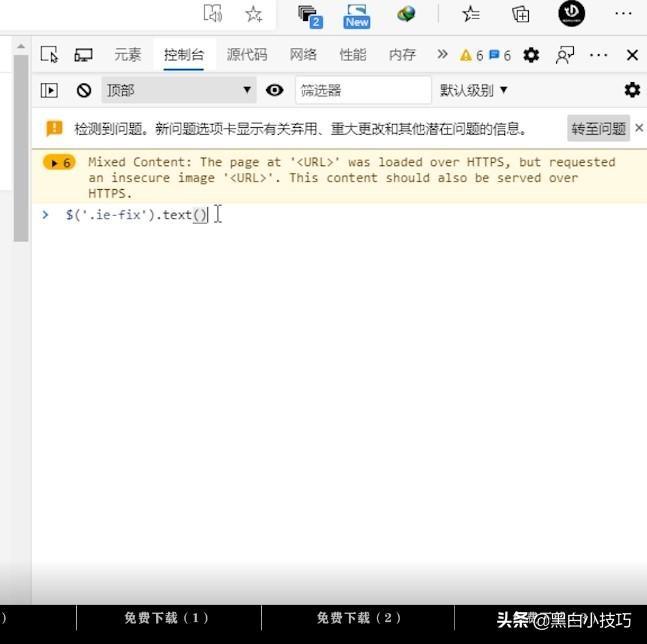Toggle device emulation mode icon
This screenshot has width=647, height=644.
pyautogui.click(x=83, y=55)
